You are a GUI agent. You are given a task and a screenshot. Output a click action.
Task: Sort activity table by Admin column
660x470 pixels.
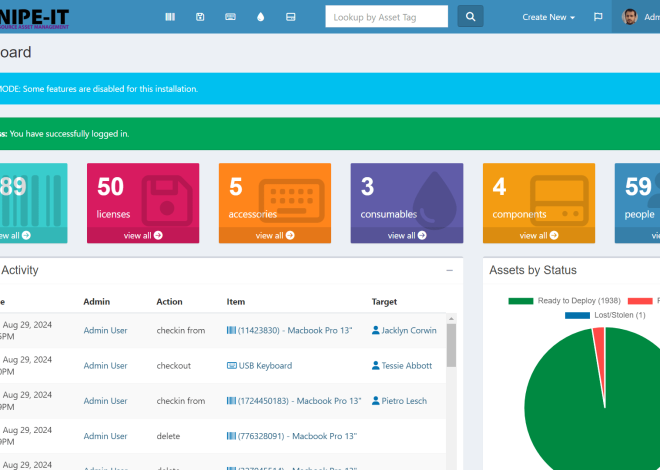(96, 302)
